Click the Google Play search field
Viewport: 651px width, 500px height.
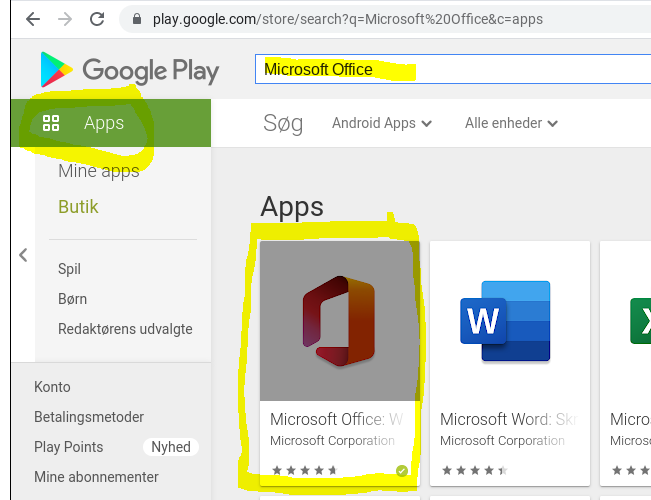coord(453,69)
